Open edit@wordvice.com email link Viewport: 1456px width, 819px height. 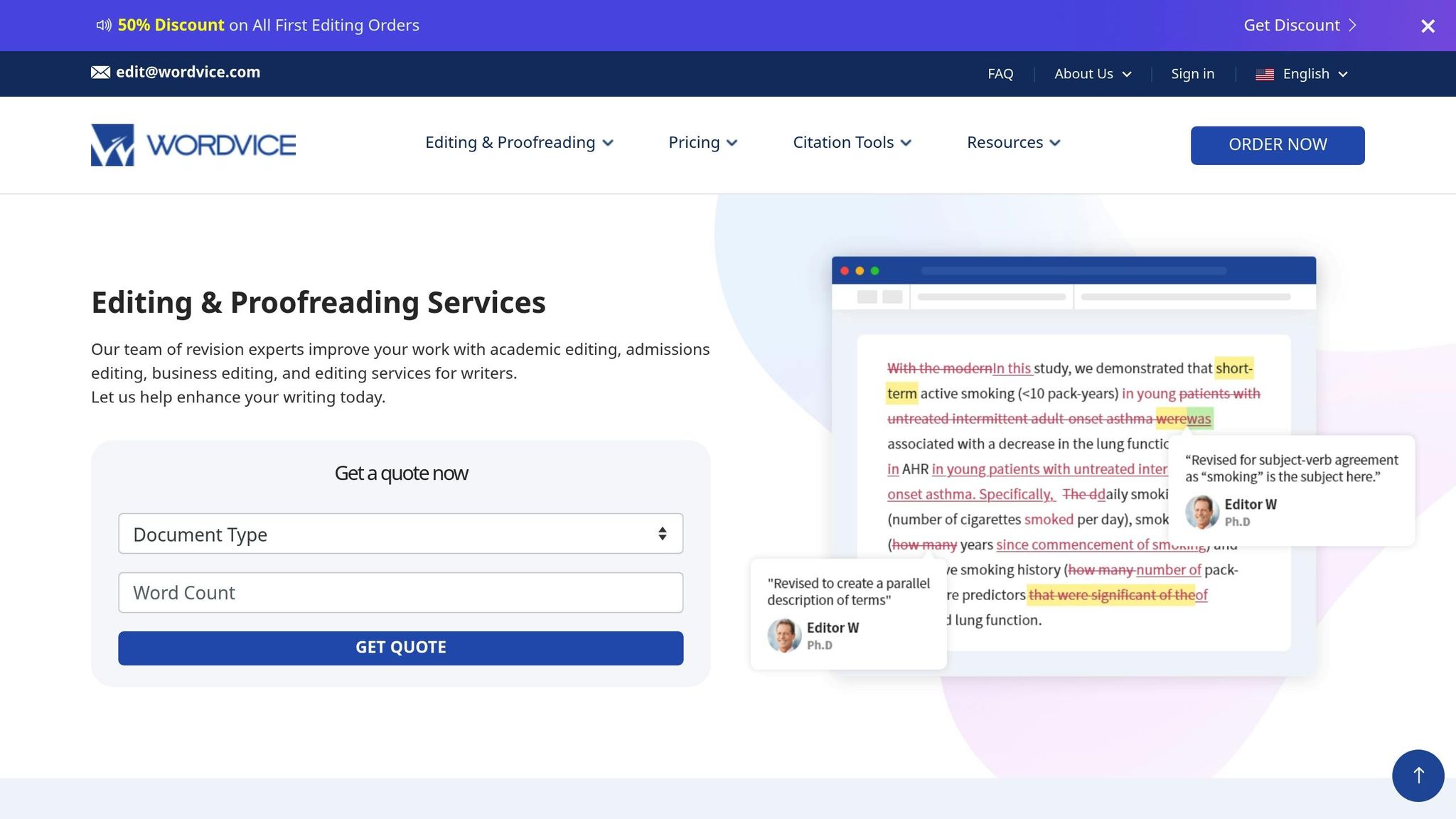pos(188,73)
